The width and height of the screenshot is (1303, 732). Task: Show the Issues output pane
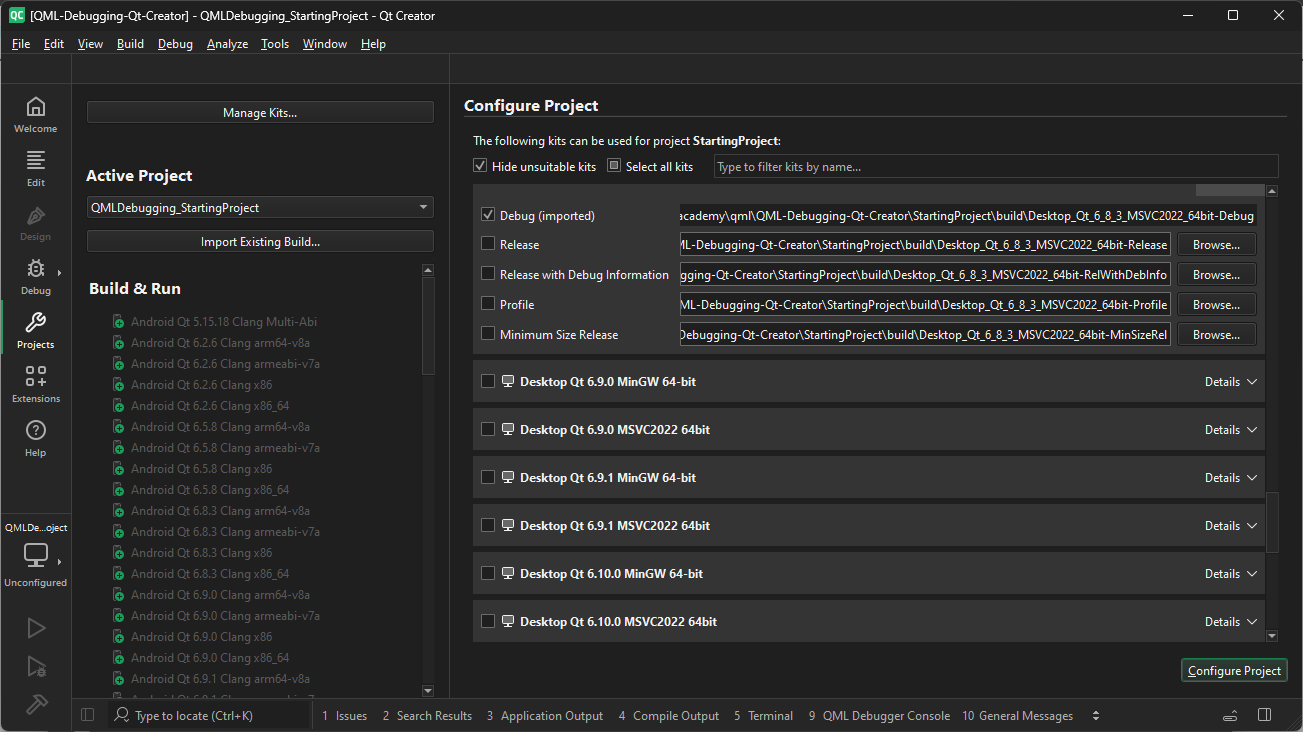tap(345, 715)
